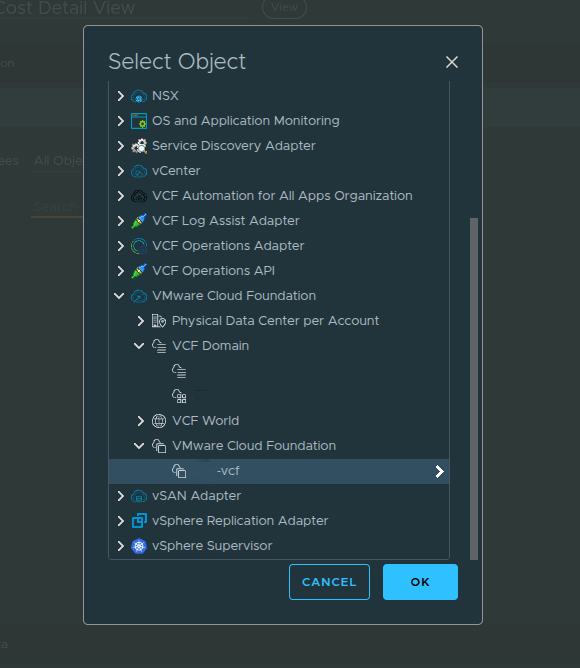
Task: Click the OS and Application Monitoring icon
Action: (139, 121)
